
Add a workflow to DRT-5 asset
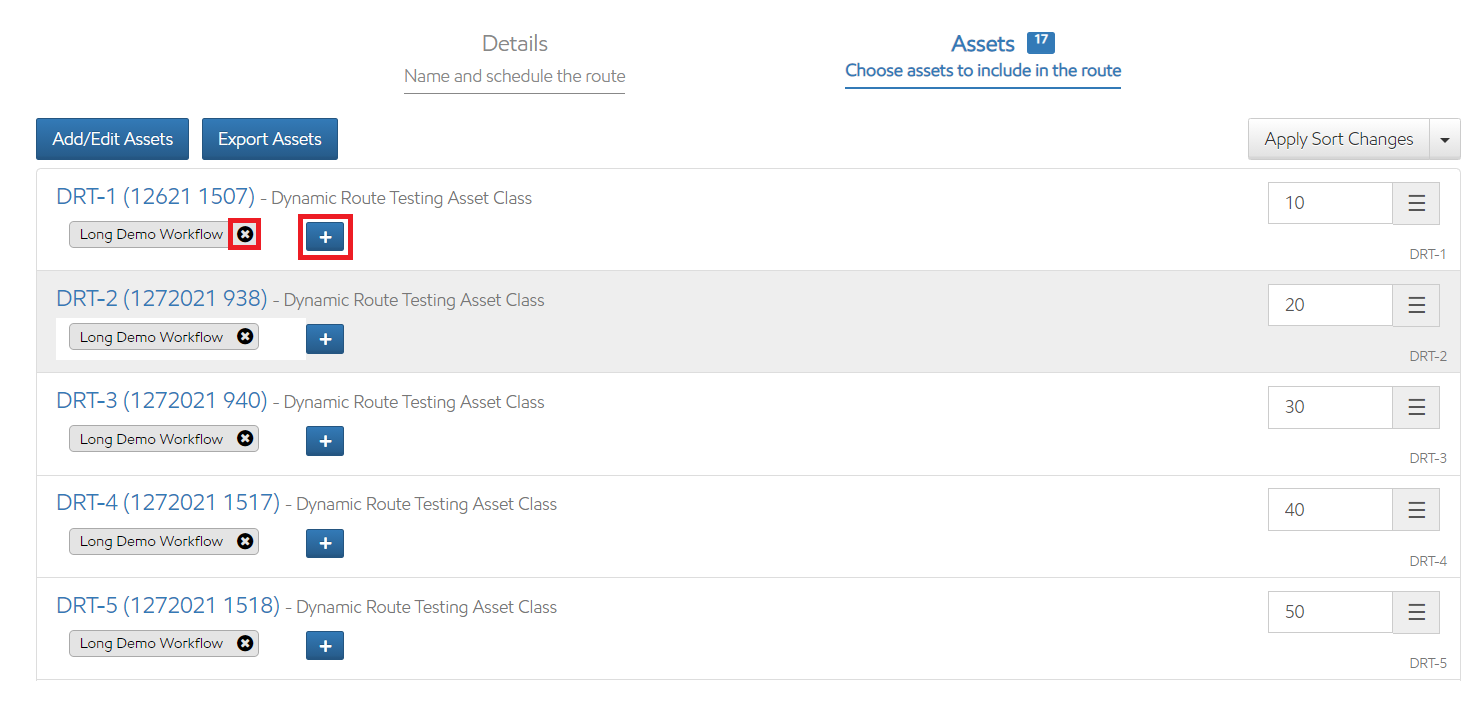pyautogui.click(x=325, y=646)
